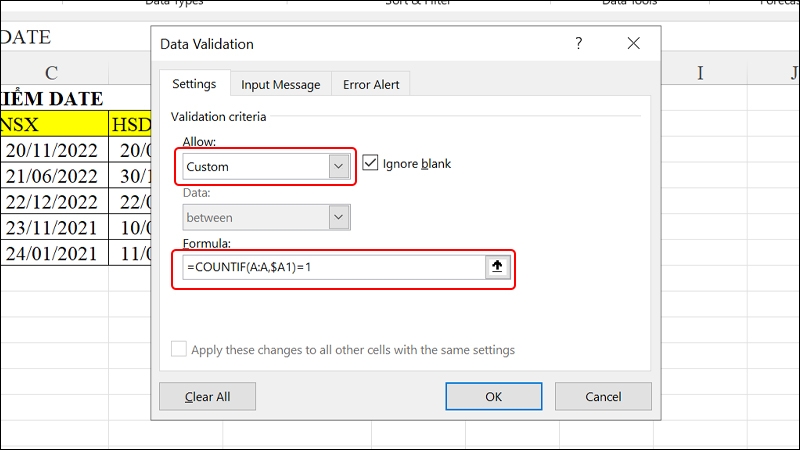Click inside the COUNTIF formula field
The image size is (800, 450).
click(x=334, y=267)
